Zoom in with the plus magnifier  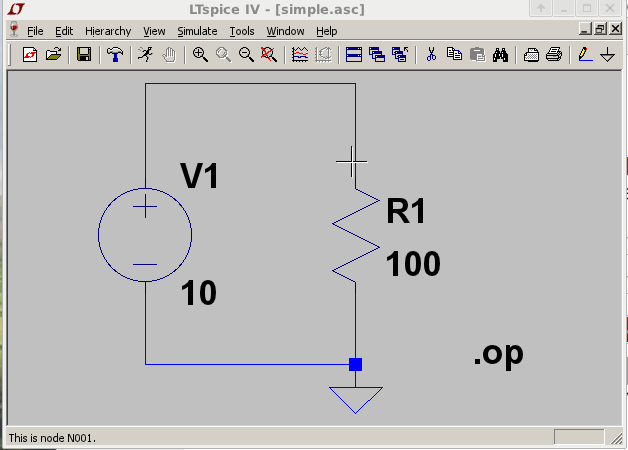pos(200,54)
